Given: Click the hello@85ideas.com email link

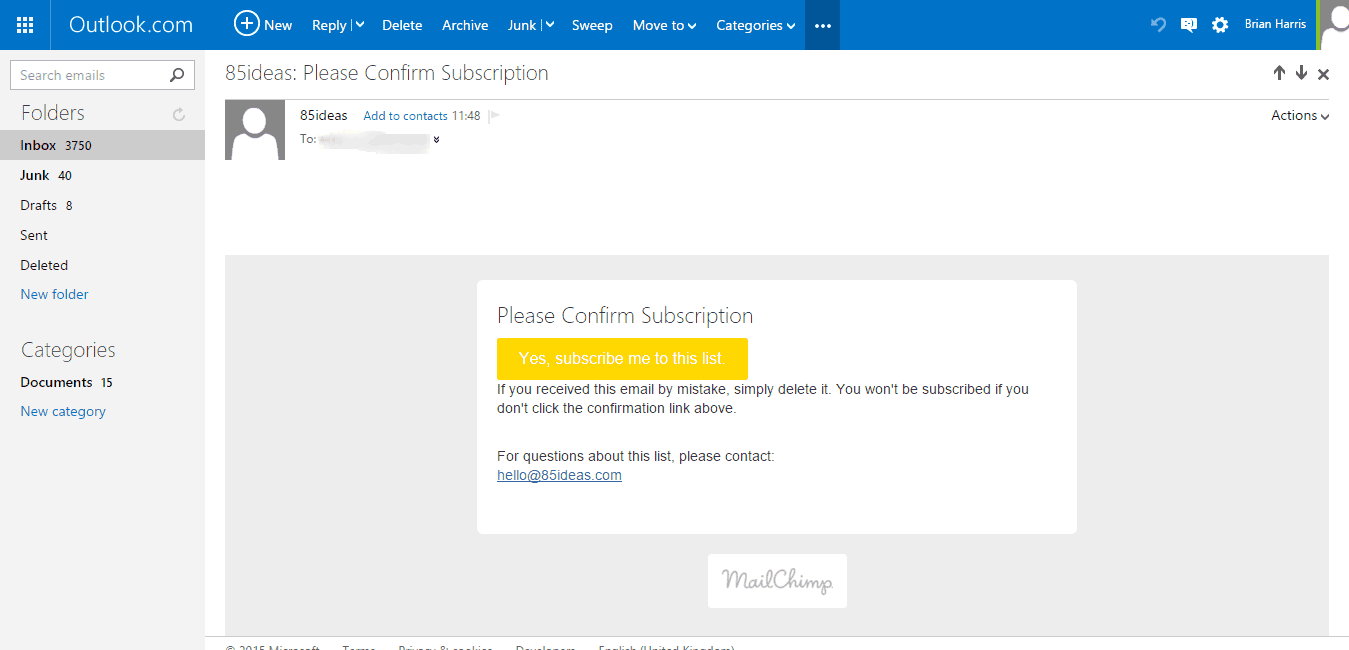Looking at the screenshot, I should 559,475.
